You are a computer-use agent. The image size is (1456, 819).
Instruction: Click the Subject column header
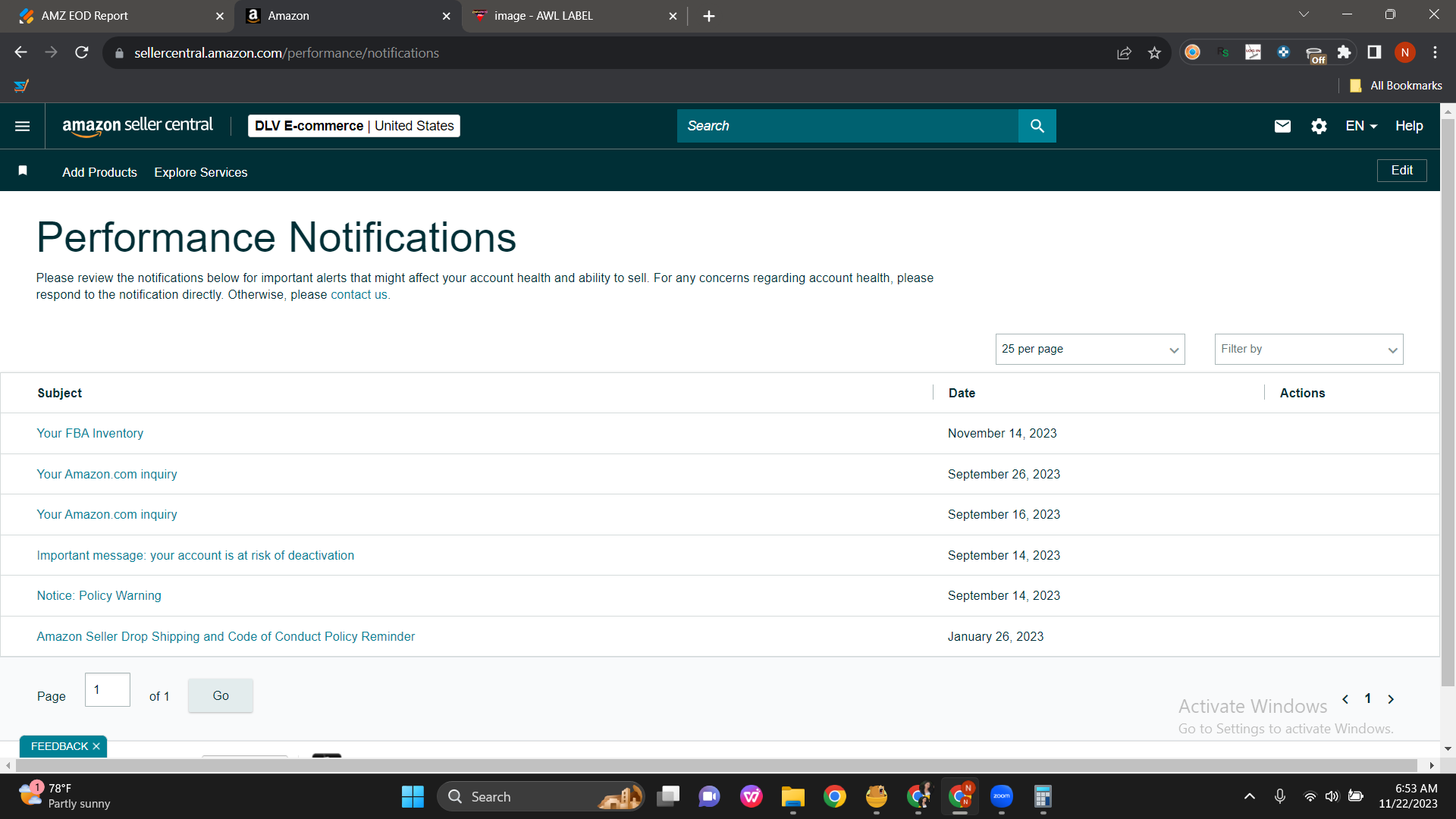(60, 393)
